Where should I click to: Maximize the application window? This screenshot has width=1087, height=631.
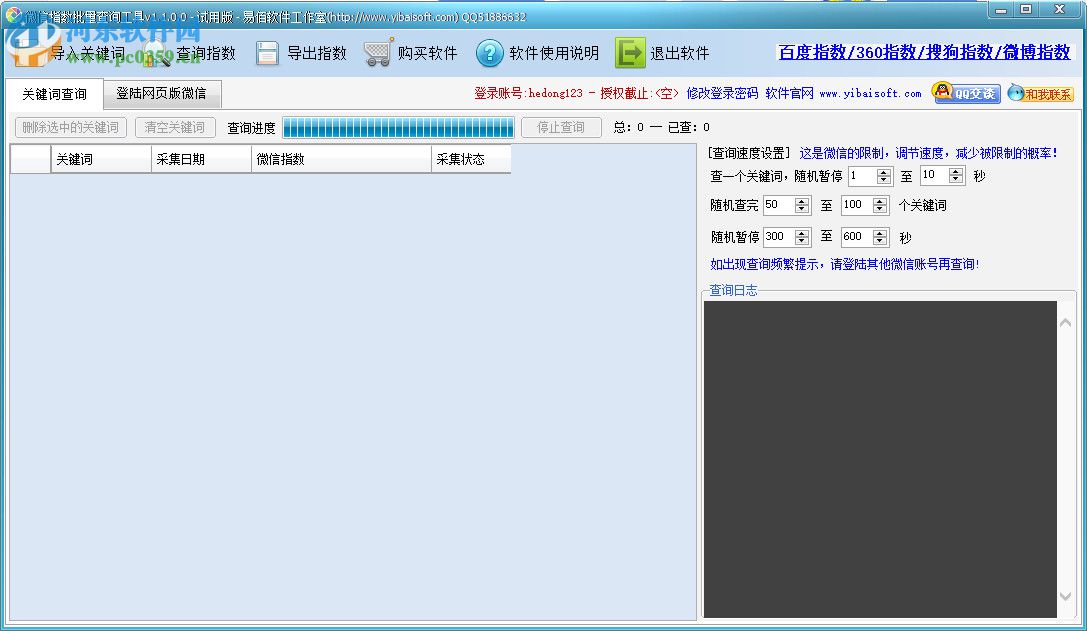[x=1026, y=10]
